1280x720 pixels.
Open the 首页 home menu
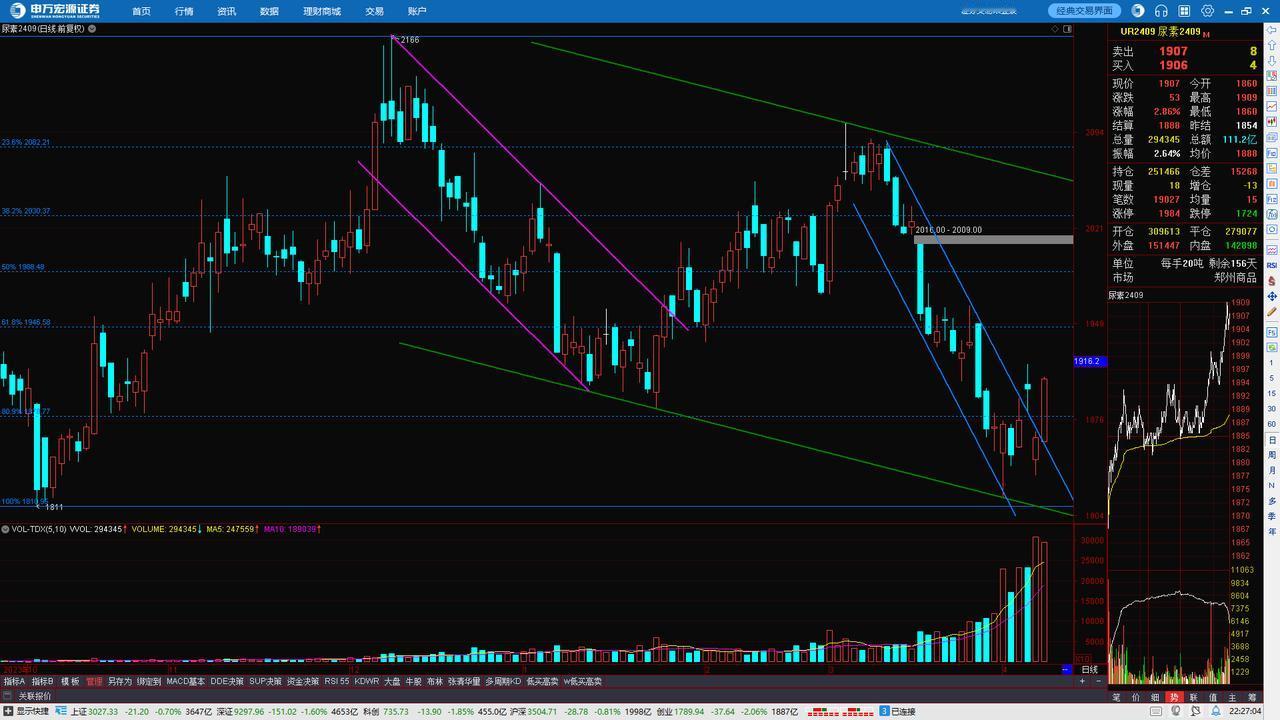coord(141,11)
